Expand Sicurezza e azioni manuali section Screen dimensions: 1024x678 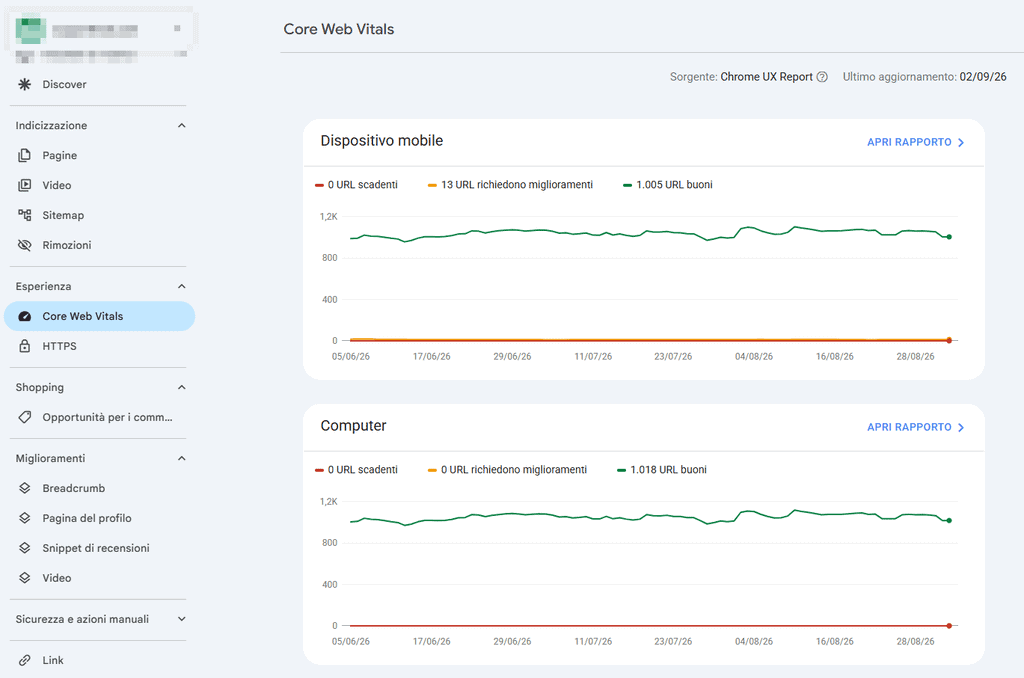click(x=182, y=619)
